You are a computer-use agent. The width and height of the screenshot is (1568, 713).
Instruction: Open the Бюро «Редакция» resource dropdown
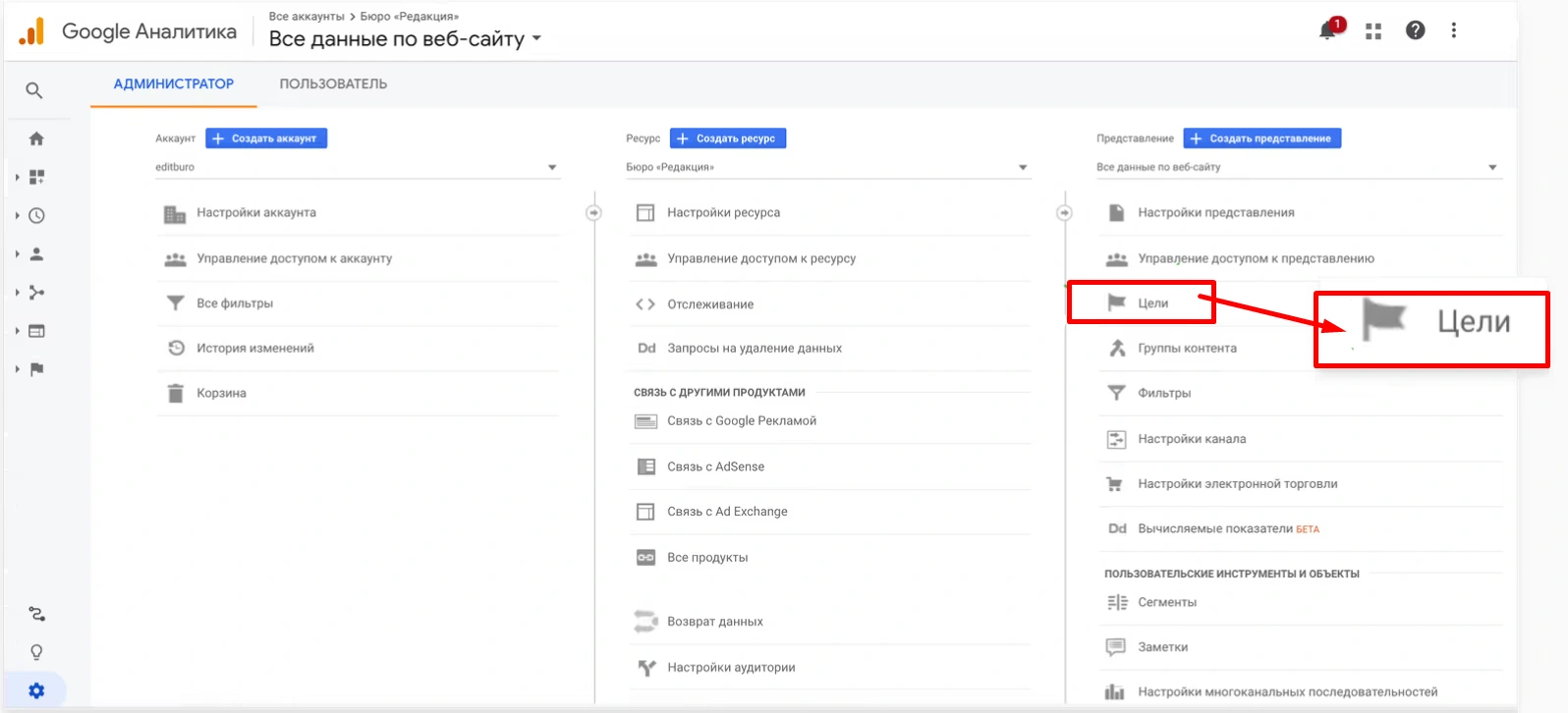(x=826, y=167)
